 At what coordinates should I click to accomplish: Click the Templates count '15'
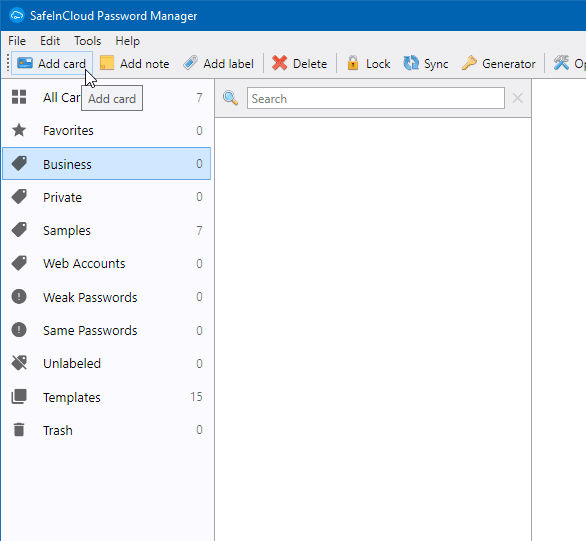(x=196, y=396)
